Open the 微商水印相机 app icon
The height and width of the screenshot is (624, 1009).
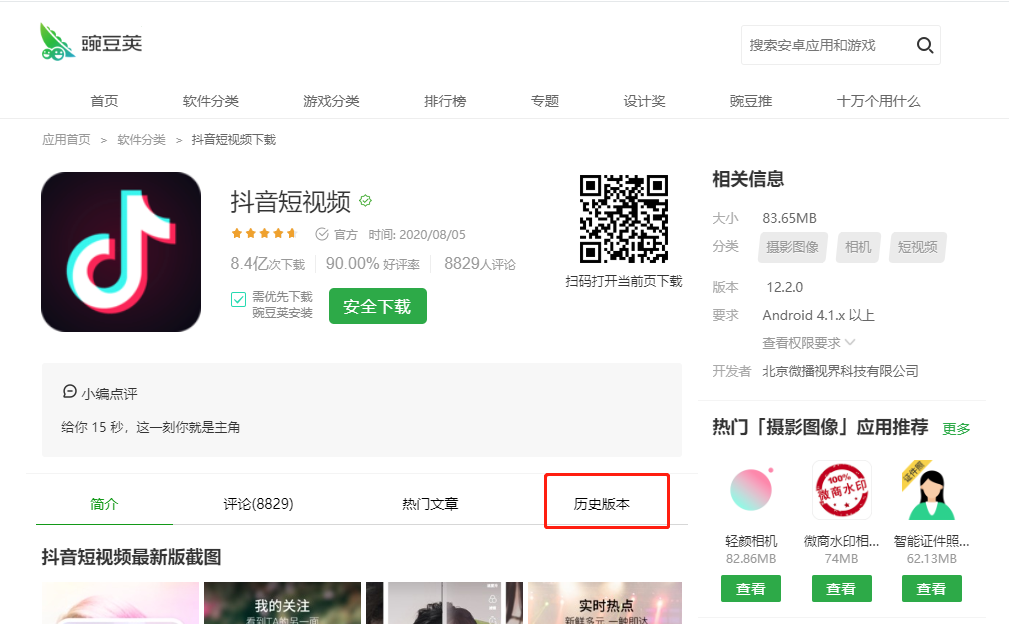point(841,490)
